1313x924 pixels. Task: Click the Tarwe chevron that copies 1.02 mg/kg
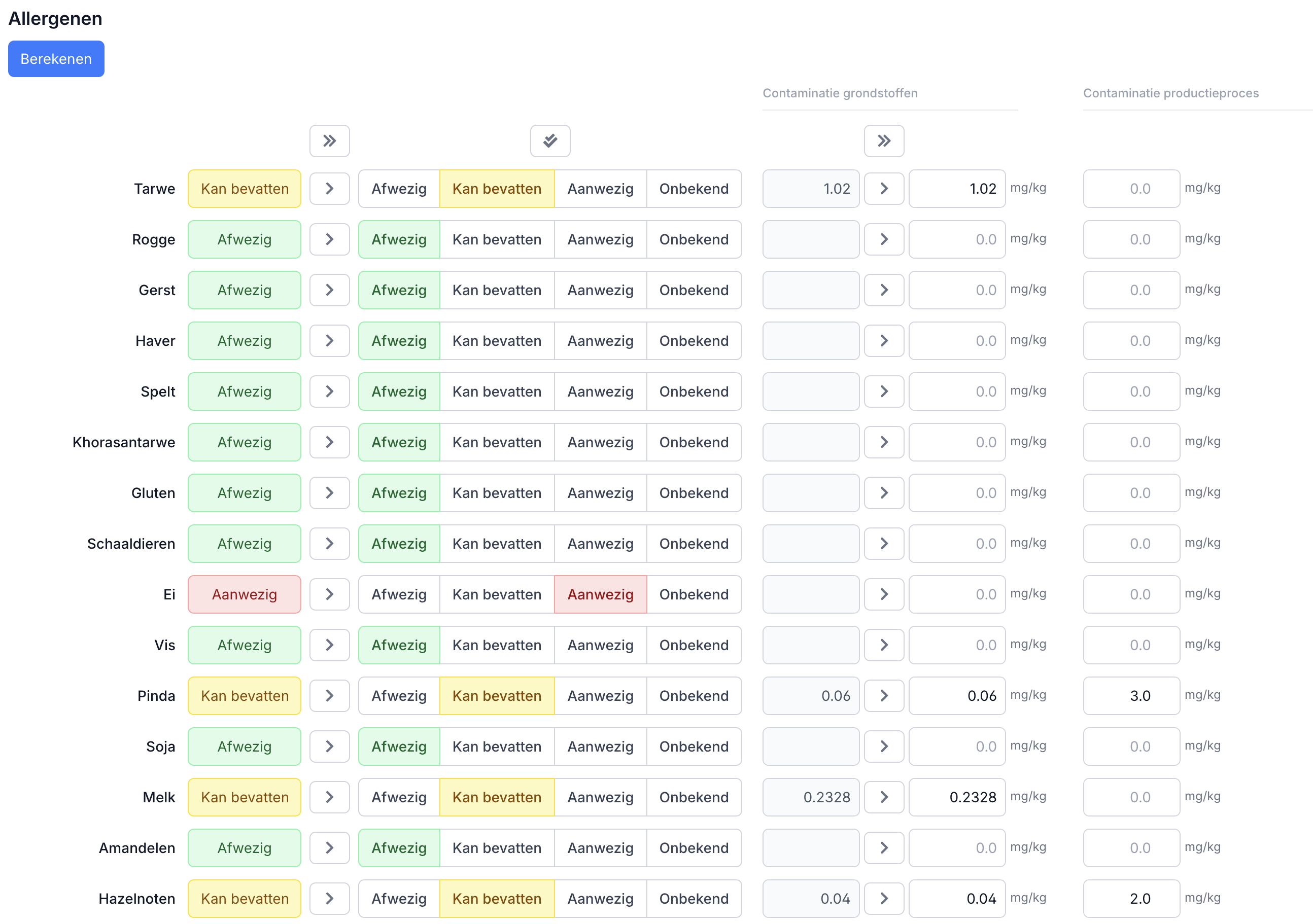tap(883, 189)
